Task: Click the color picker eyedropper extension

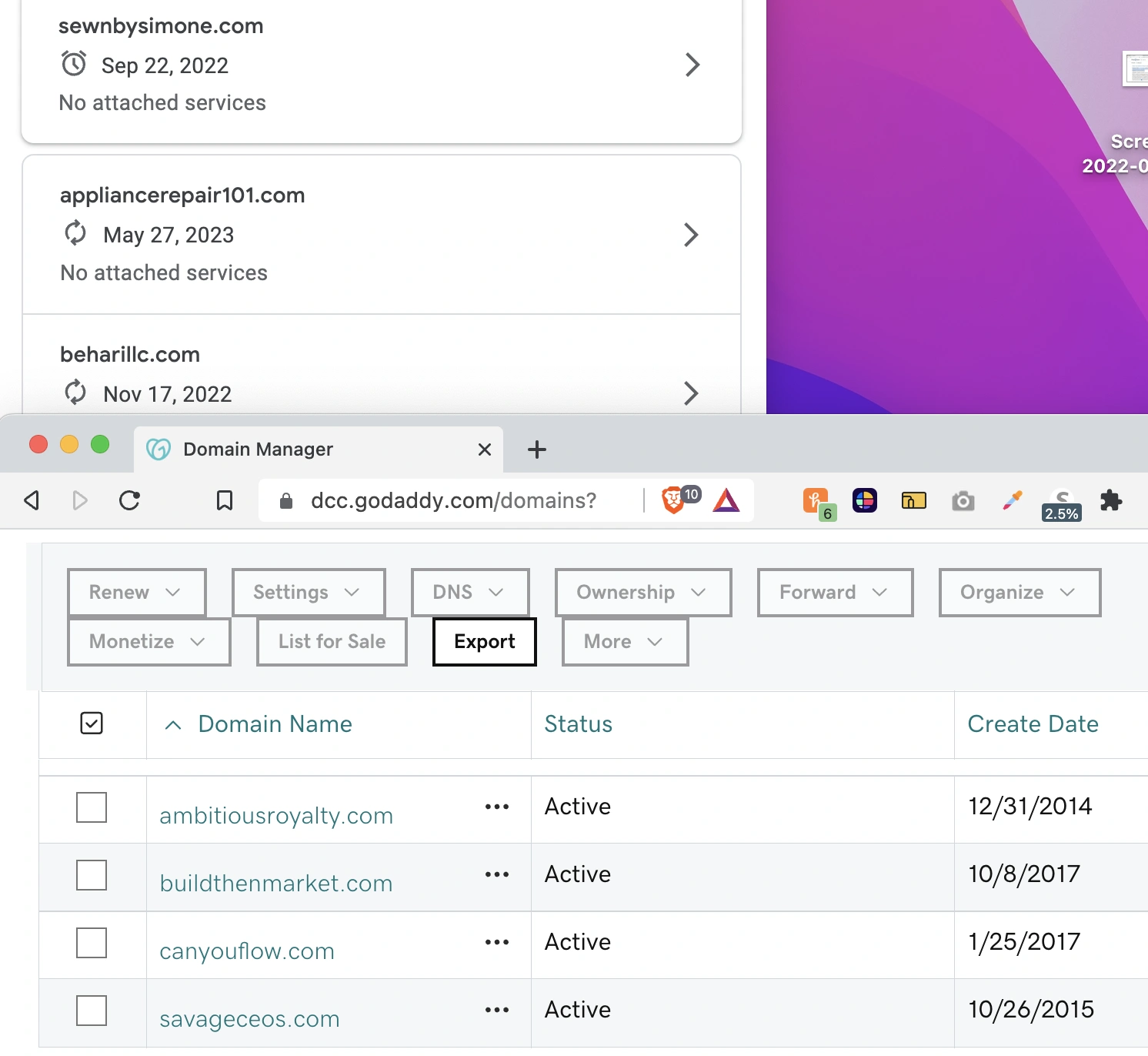Action: [1012, 501]
